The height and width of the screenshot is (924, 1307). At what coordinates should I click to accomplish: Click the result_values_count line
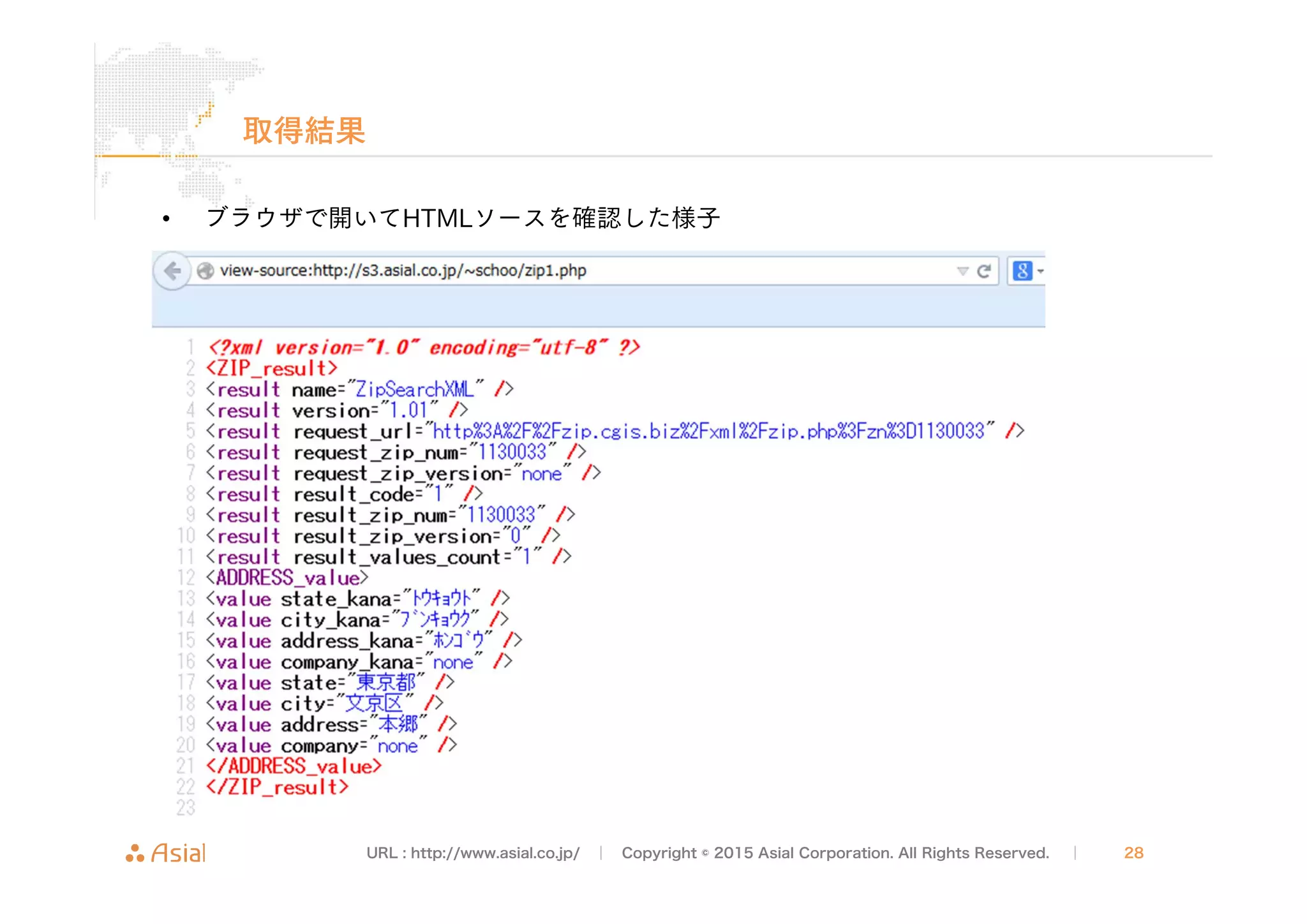coord(389,557)
